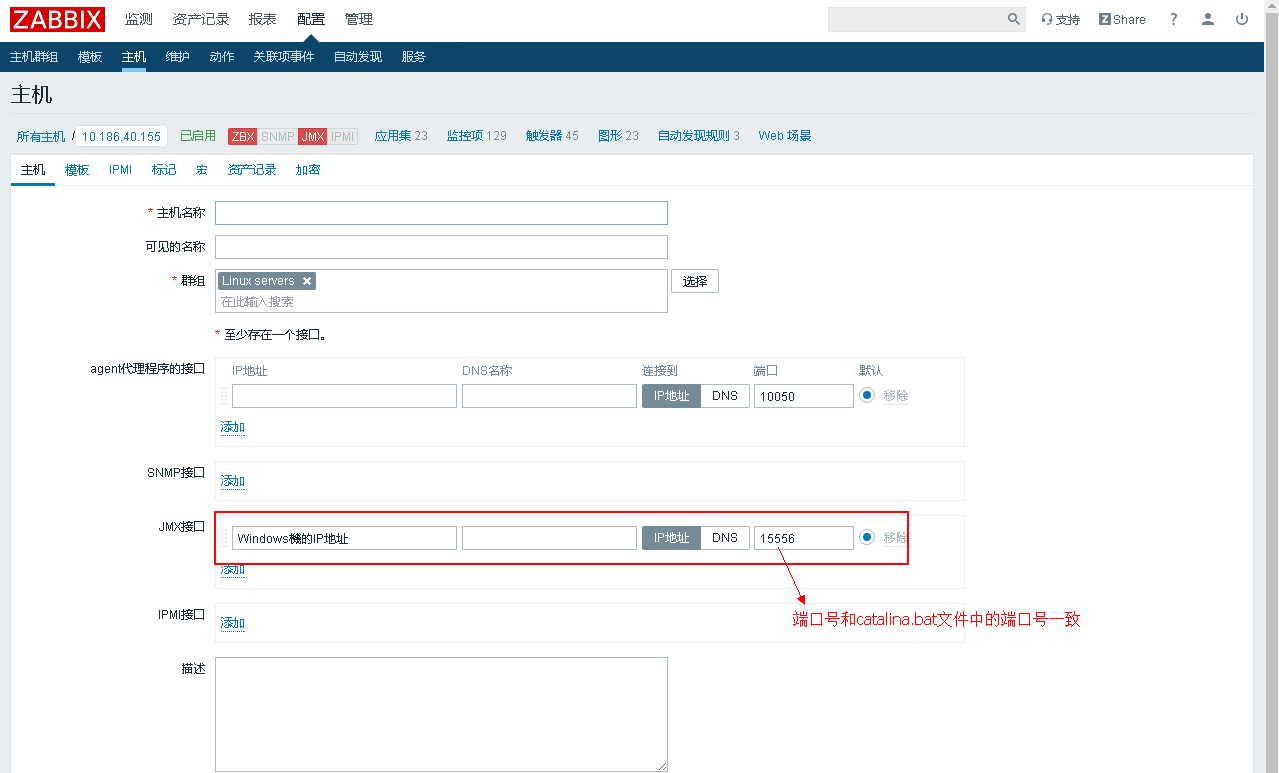Click the top search box
The width and height of the screenshot is (1279, 773).
916,19
